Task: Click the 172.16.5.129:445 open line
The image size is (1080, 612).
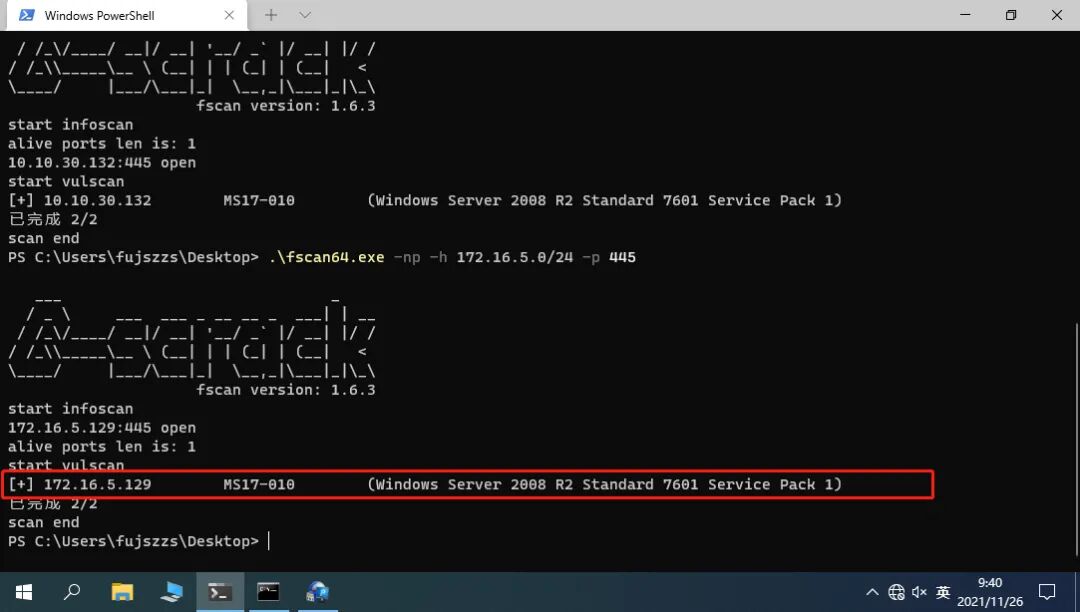Action: pyautogui.click(x=102, y=428)
